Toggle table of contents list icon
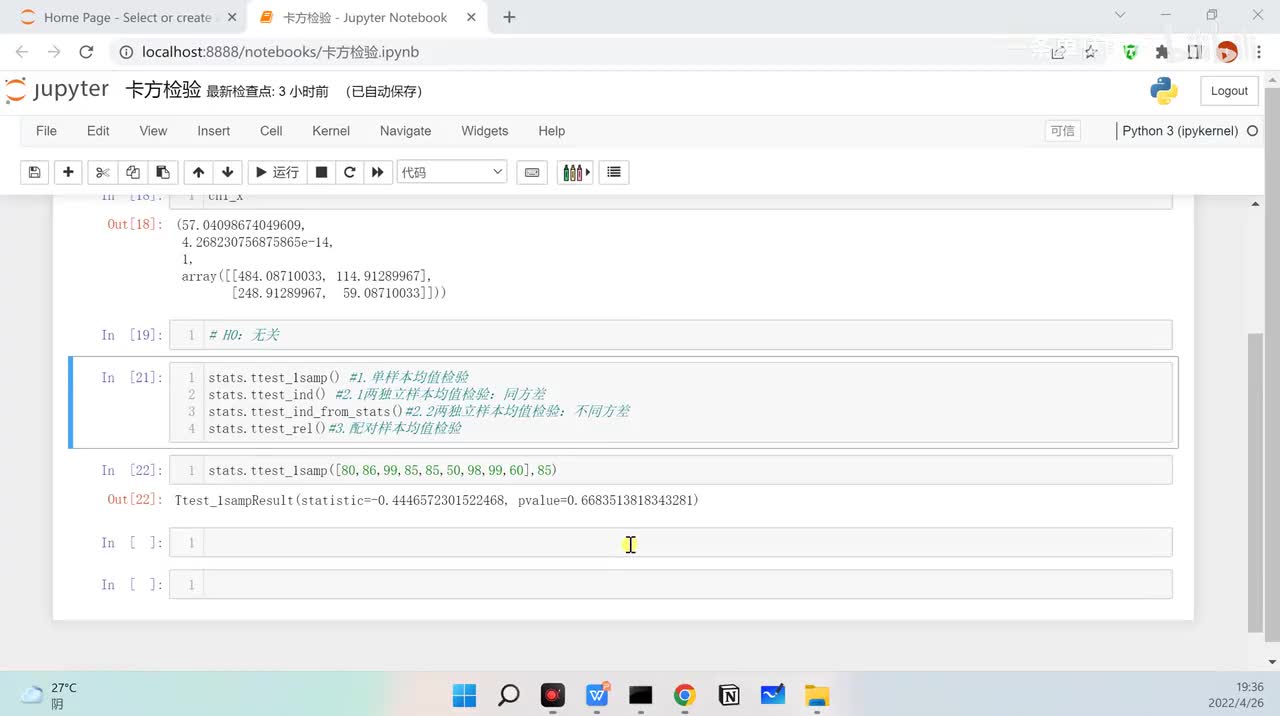Screen dimensions: 1280x716 614,172
